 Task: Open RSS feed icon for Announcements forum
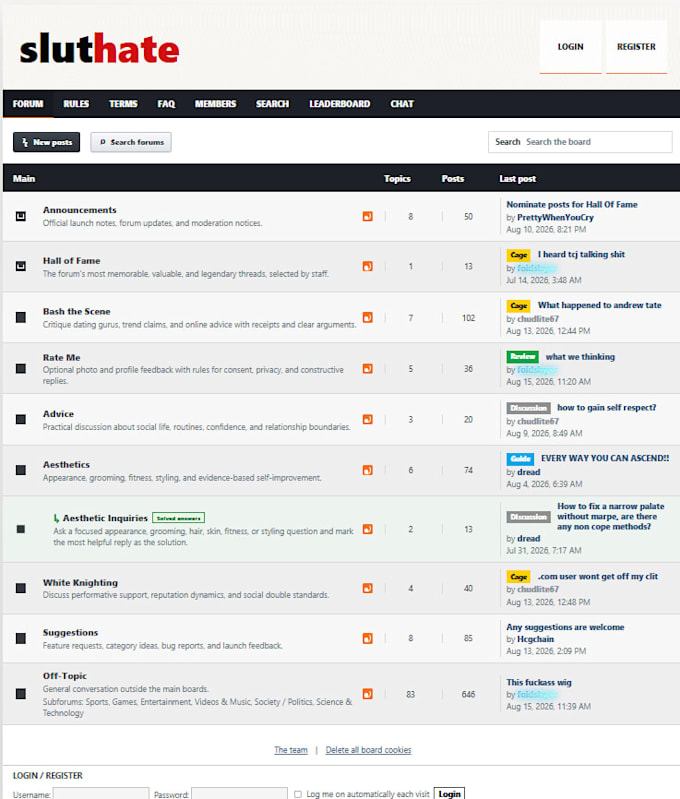pyautogui.click(x=367, y=217)
